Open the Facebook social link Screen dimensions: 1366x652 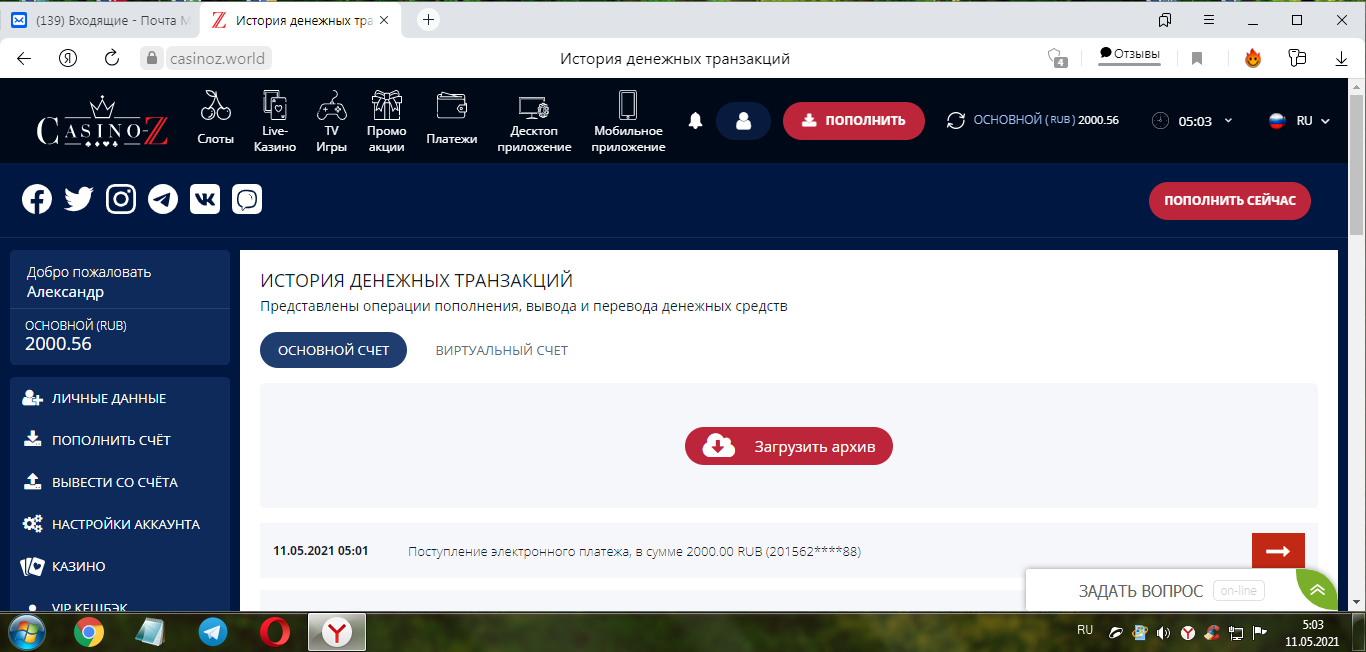pyautogui.click(x=37, y=199)
